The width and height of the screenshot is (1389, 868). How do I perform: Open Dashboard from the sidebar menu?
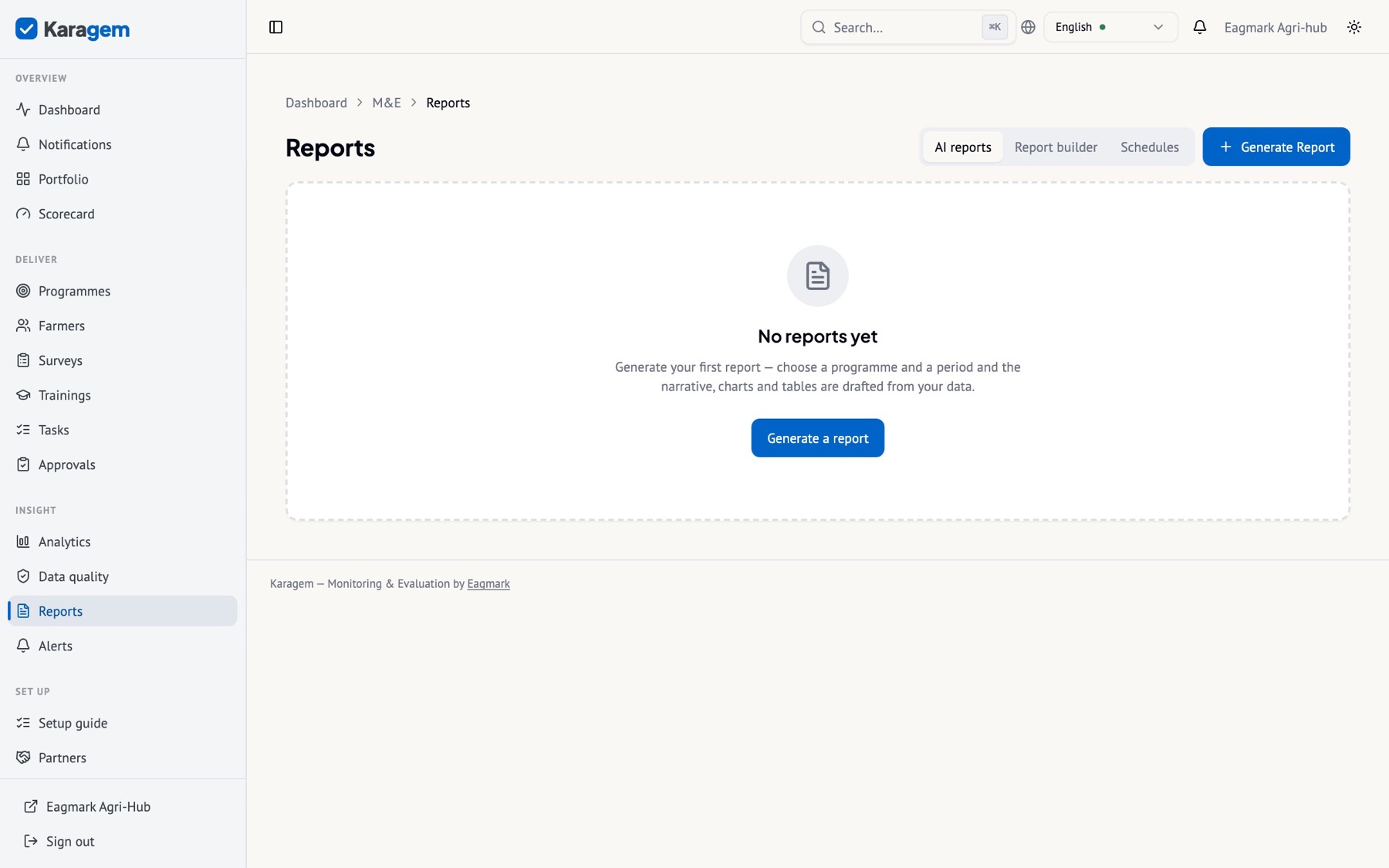(x=122, y=110)
